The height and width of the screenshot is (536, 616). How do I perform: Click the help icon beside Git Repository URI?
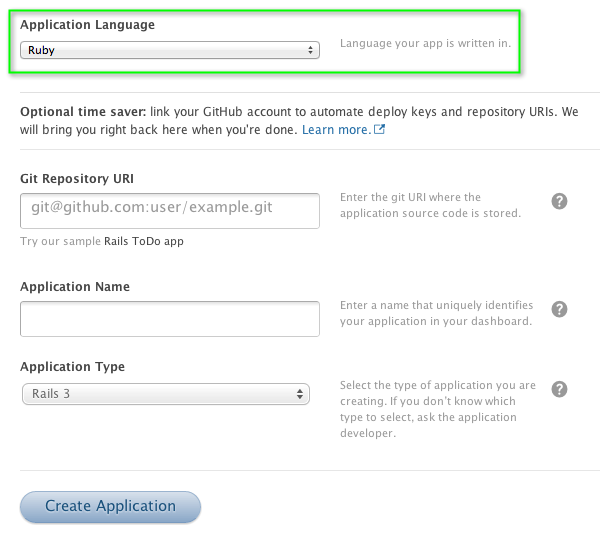(560, 201)
